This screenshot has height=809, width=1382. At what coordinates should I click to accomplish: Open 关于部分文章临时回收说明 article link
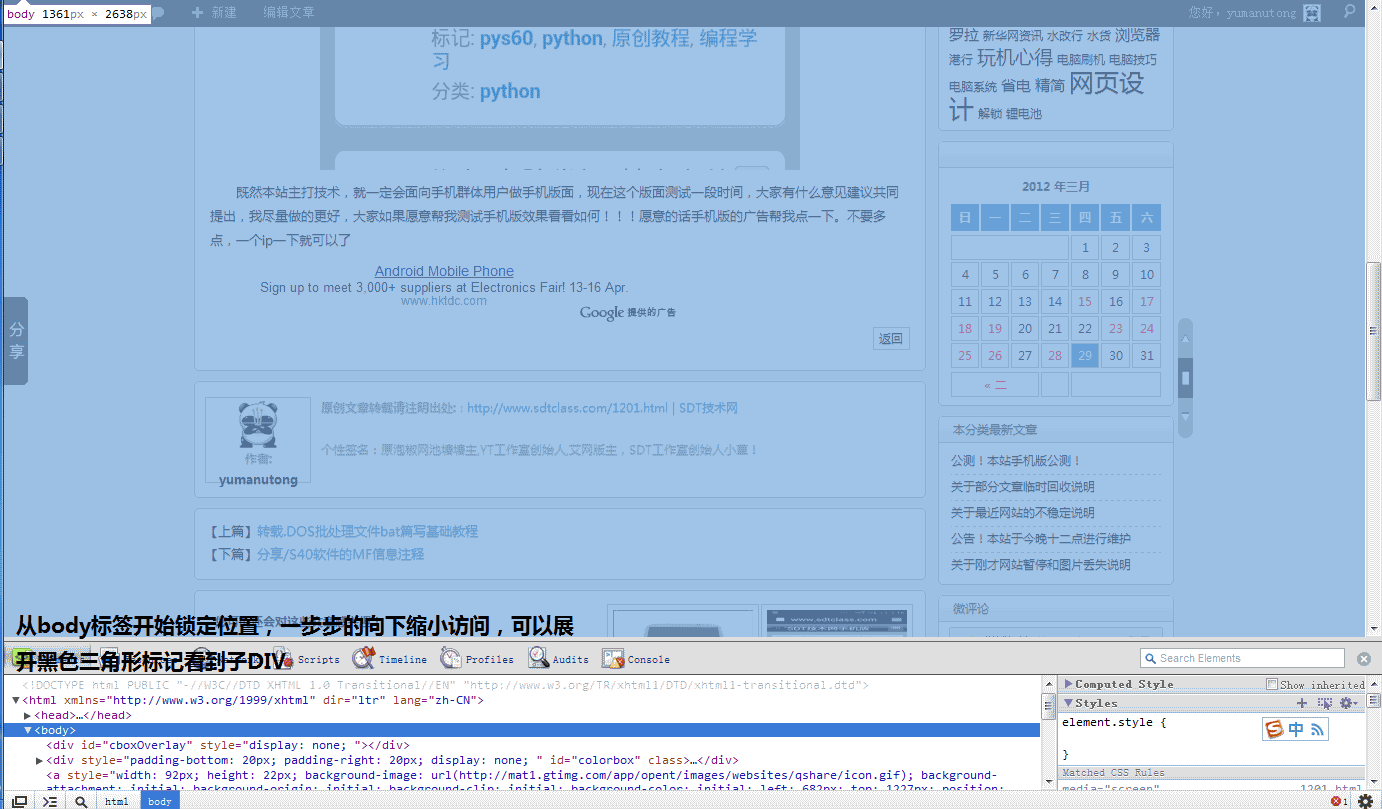click(x=1022, y=486)
